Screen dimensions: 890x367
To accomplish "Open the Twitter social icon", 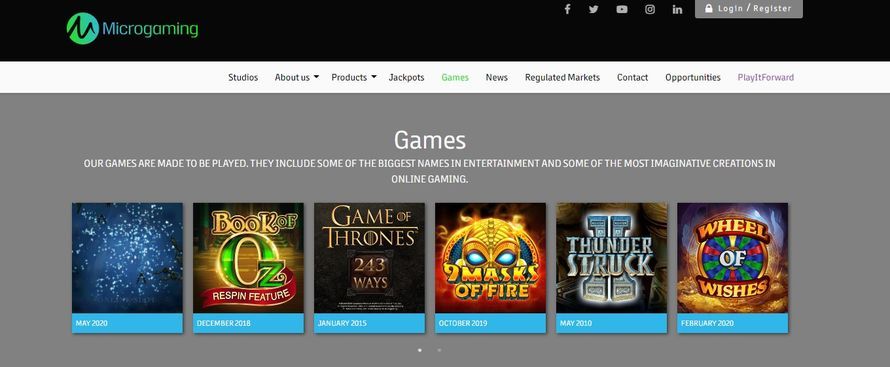I will (594, 9).
